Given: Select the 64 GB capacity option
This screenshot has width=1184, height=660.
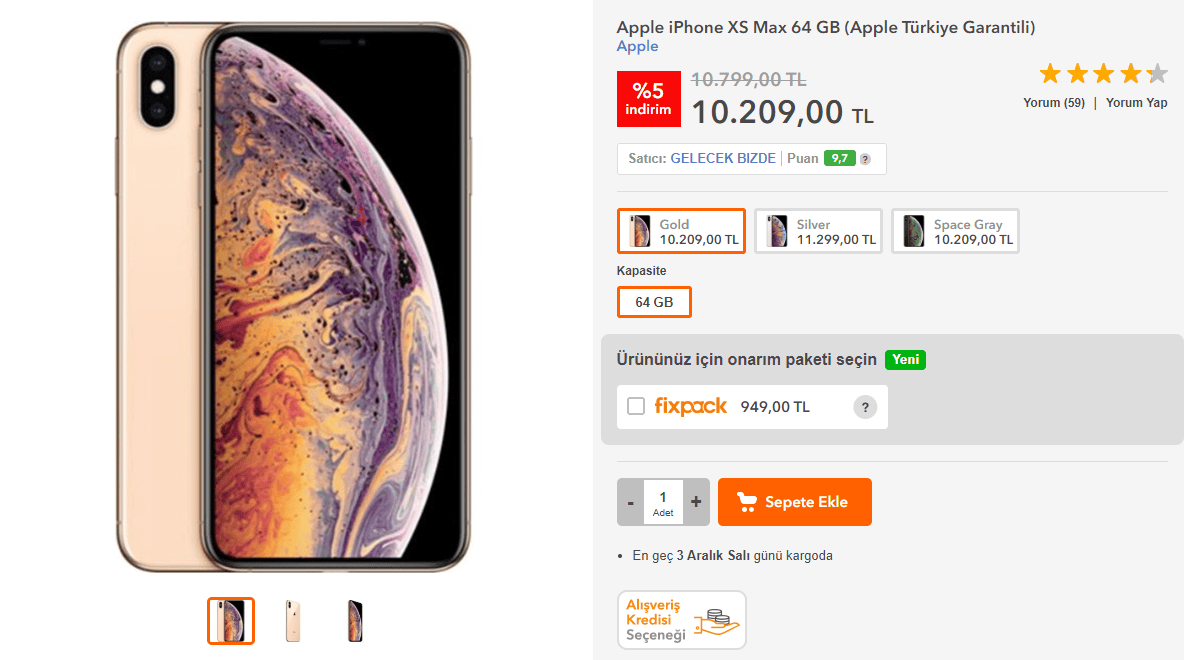Looking at the screenshot, I should coord(654,302).
